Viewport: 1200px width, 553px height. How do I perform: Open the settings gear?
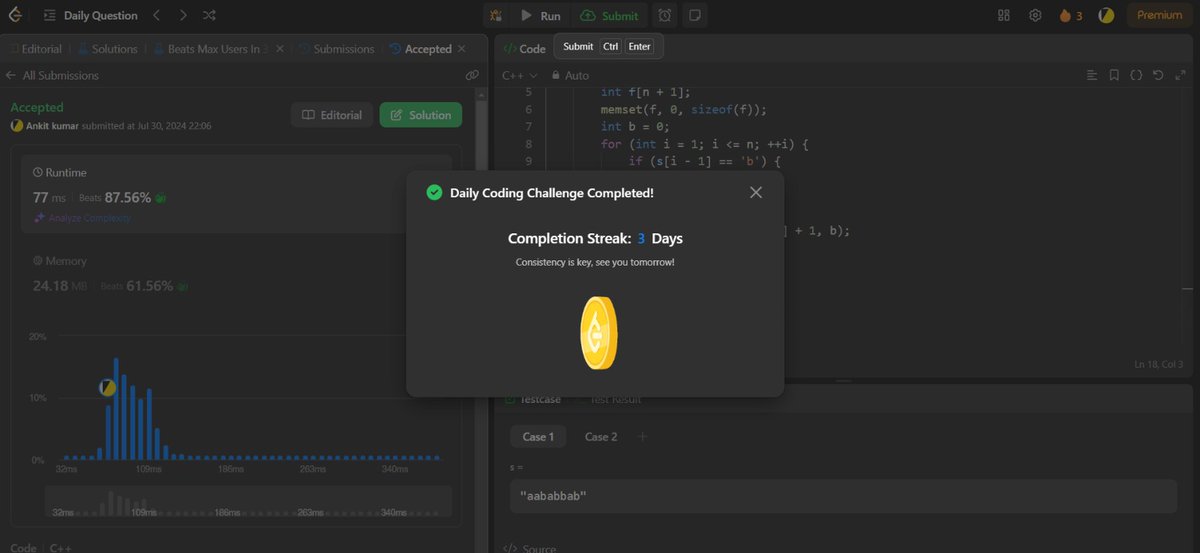point(1036,16)
